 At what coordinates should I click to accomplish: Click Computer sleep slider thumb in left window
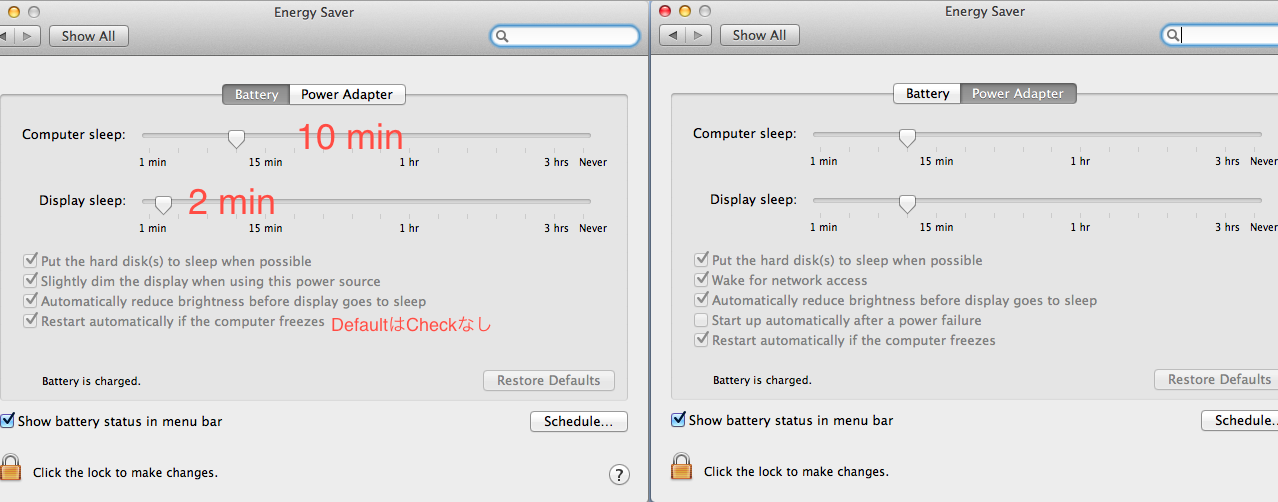tap(236, 138)
